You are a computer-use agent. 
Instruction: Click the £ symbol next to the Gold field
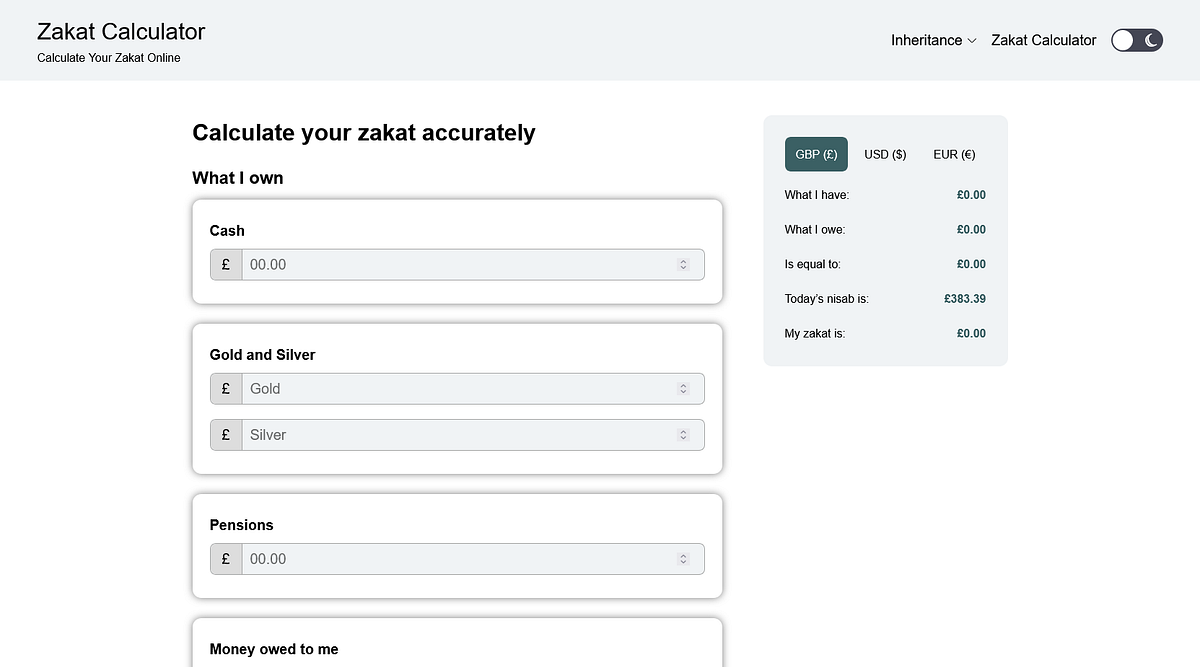pyautogui.click(x=225, y=388)
